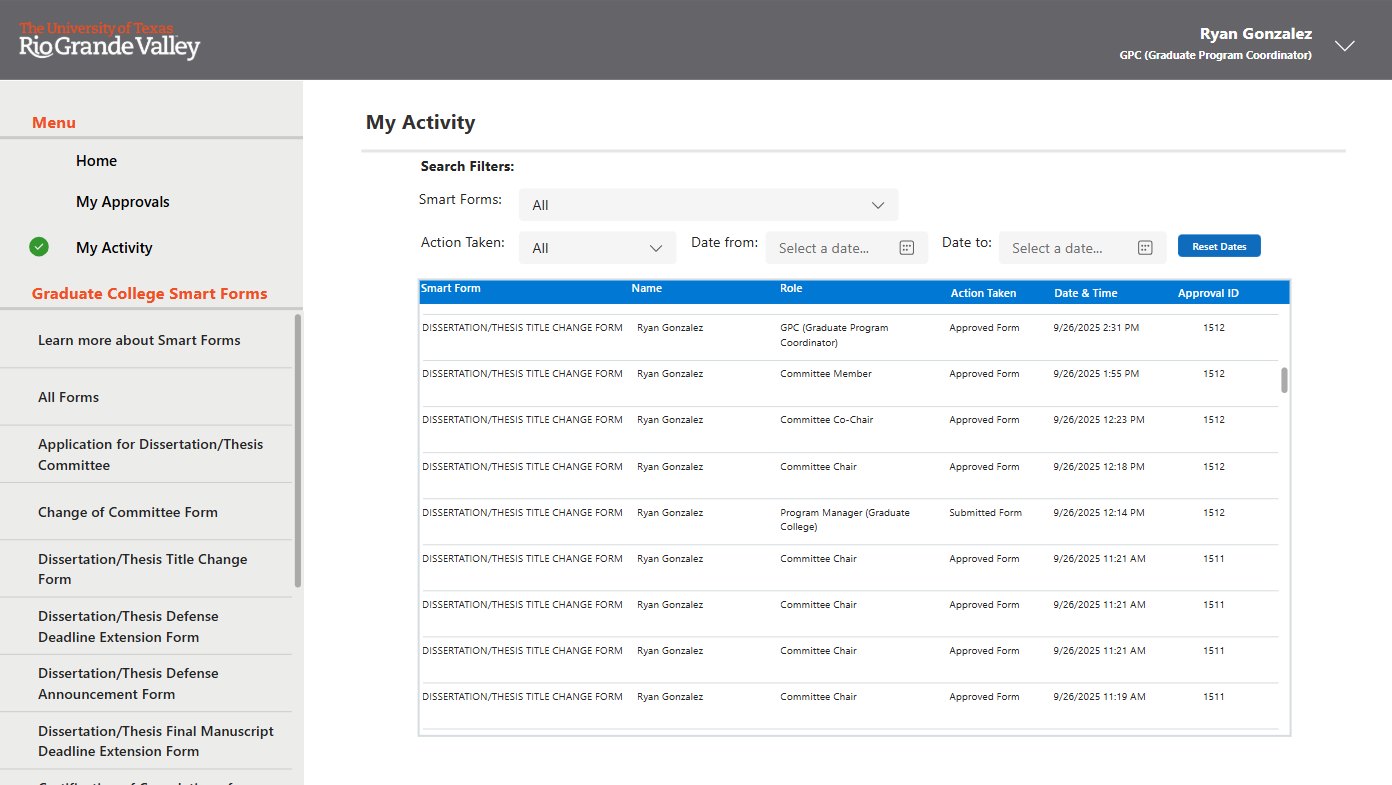Image resolution: width=1392 pixels, height=785 pixels.
Task: Open the All Forms link
Action: (68, 397)
